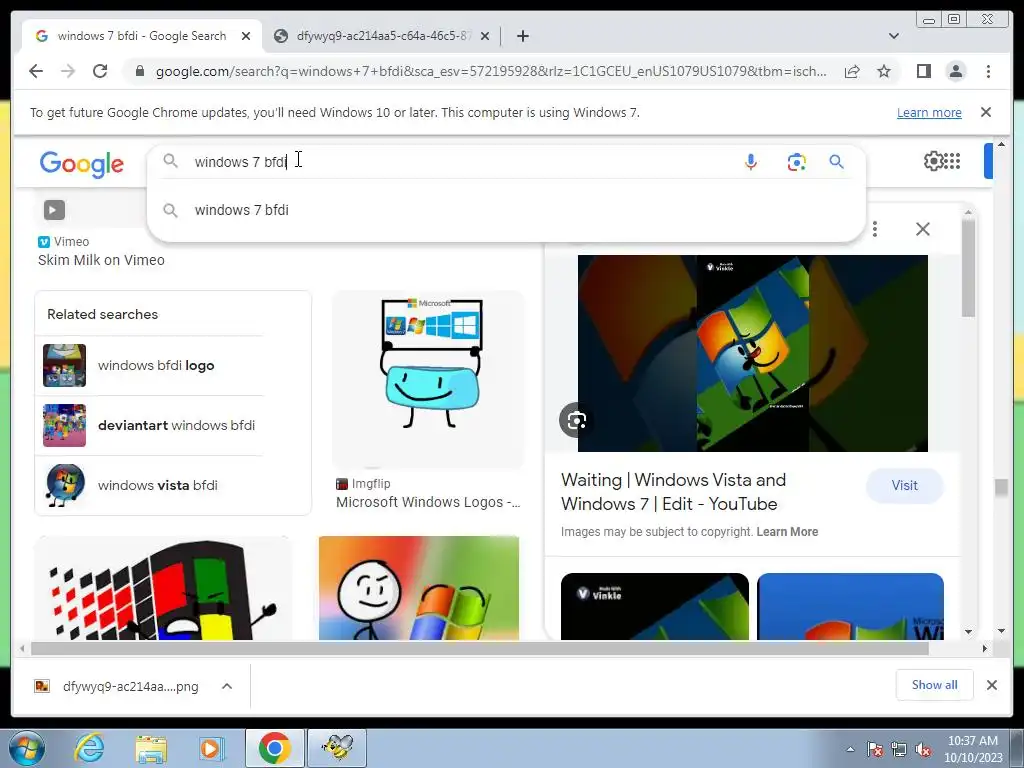Screen dimensions: 1024x768
Task: Open Action Center flag icon
Action: click(875, 750)
